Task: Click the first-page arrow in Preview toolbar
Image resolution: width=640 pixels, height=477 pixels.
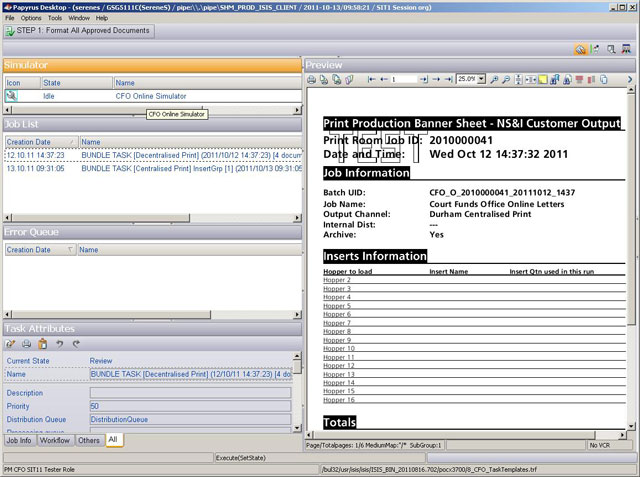Action: pyautogui.click(x=371, y=80)
